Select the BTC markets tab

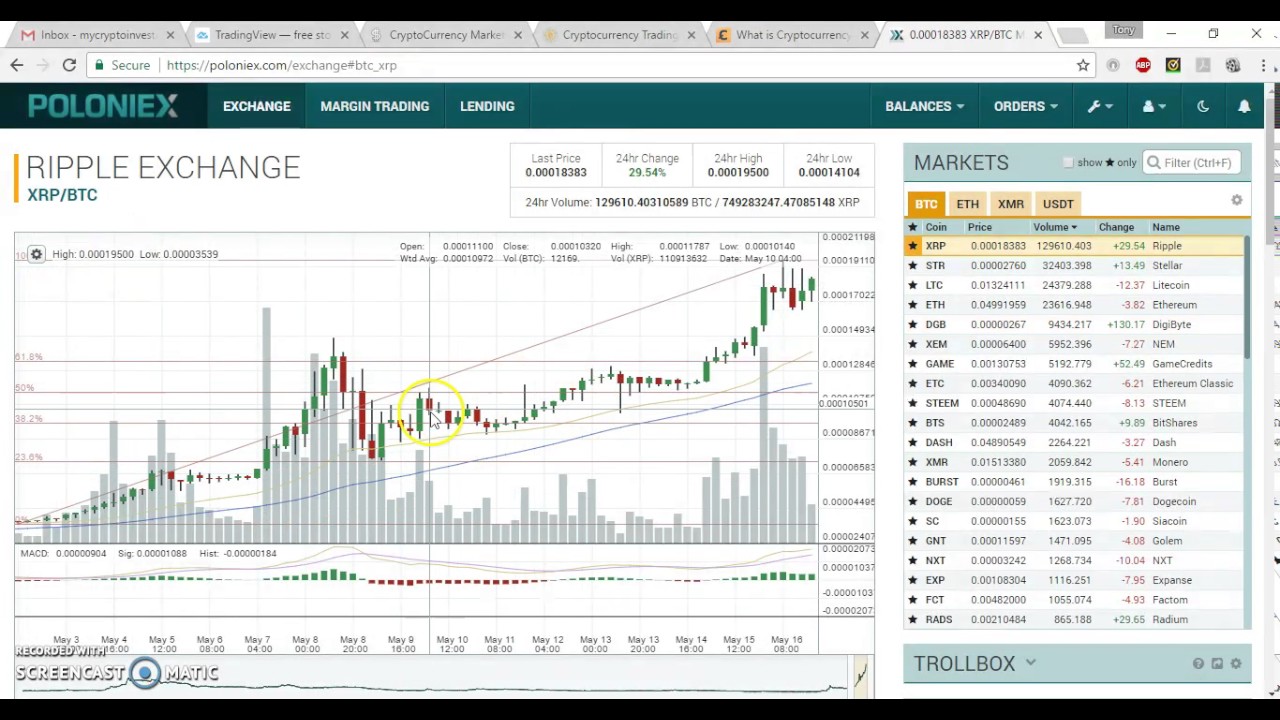tap(926, 204)
